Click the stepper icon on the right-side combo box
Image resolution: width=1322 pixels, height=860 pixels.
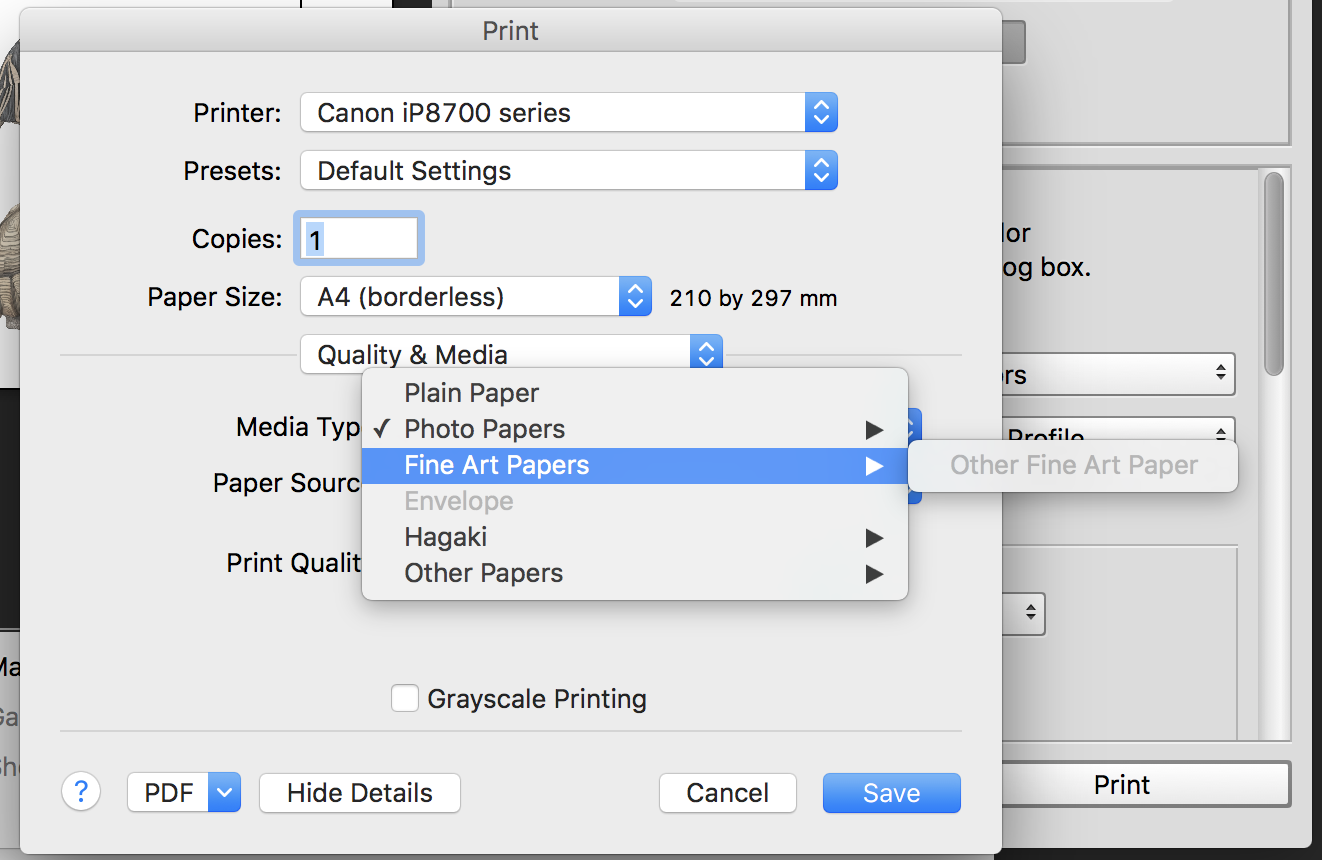point(1030,614)
